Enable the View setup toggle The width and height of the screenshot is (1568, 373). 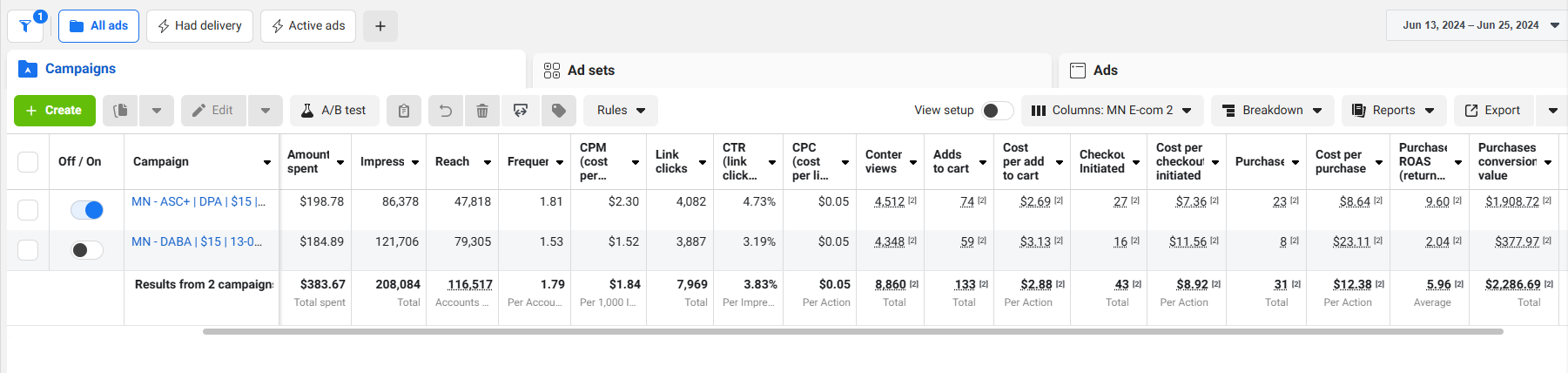tap(998, 111)
